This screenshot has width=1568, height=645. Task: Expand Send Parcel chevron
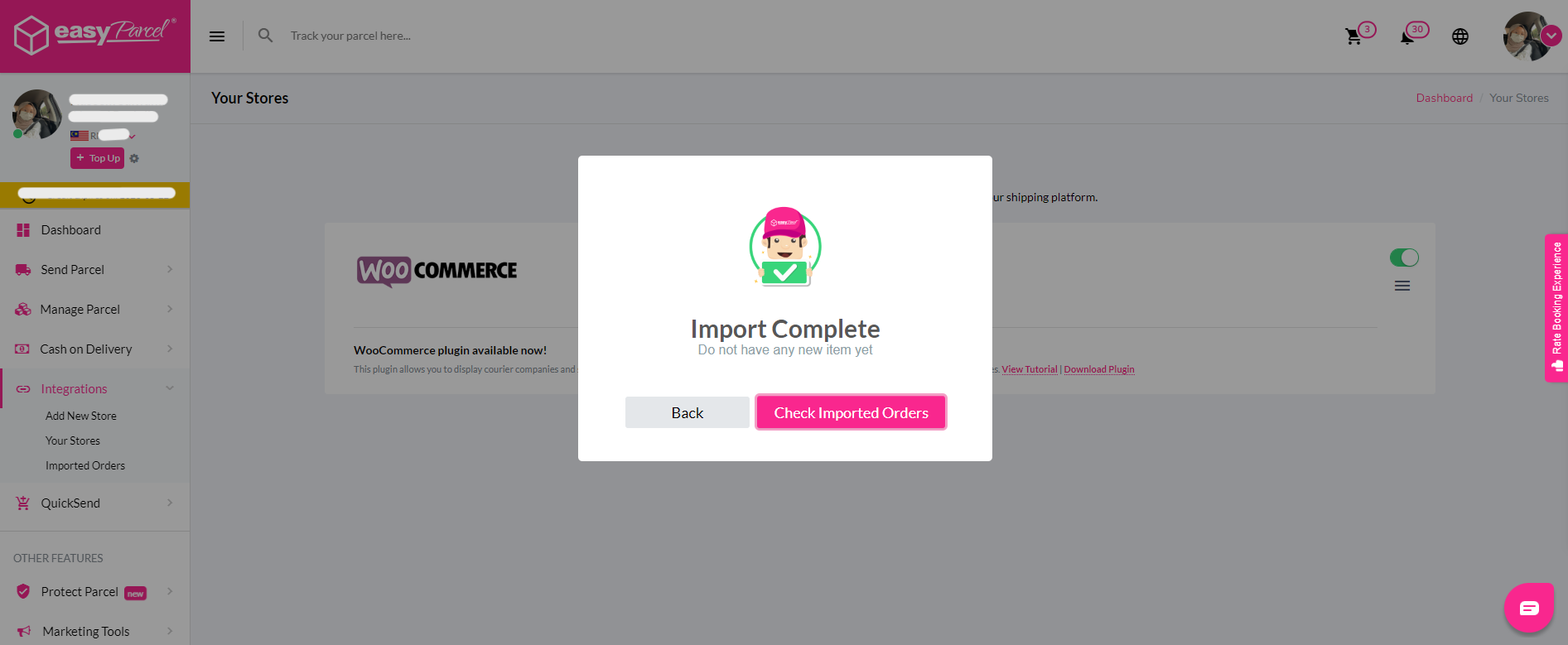pyautogui.click(x=170, y=269)
